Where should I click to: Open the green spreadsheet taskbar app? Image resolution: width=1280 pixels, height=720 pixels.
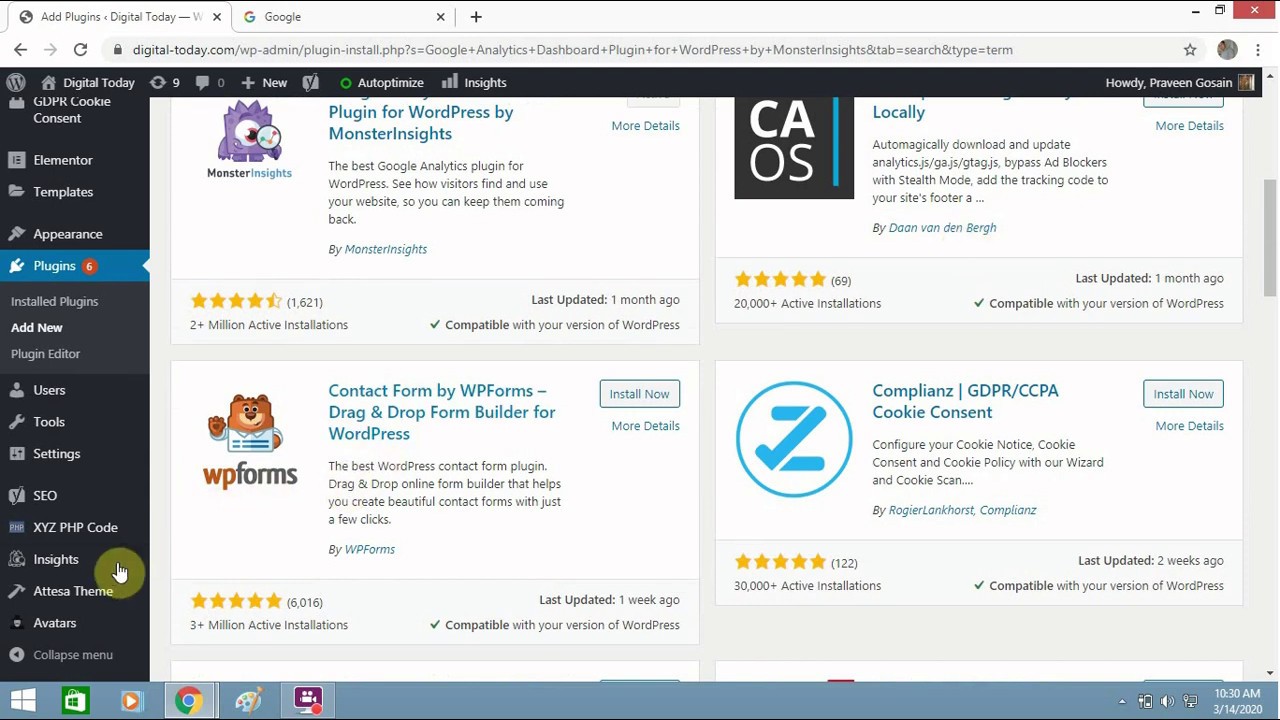(x=75, y=701)
